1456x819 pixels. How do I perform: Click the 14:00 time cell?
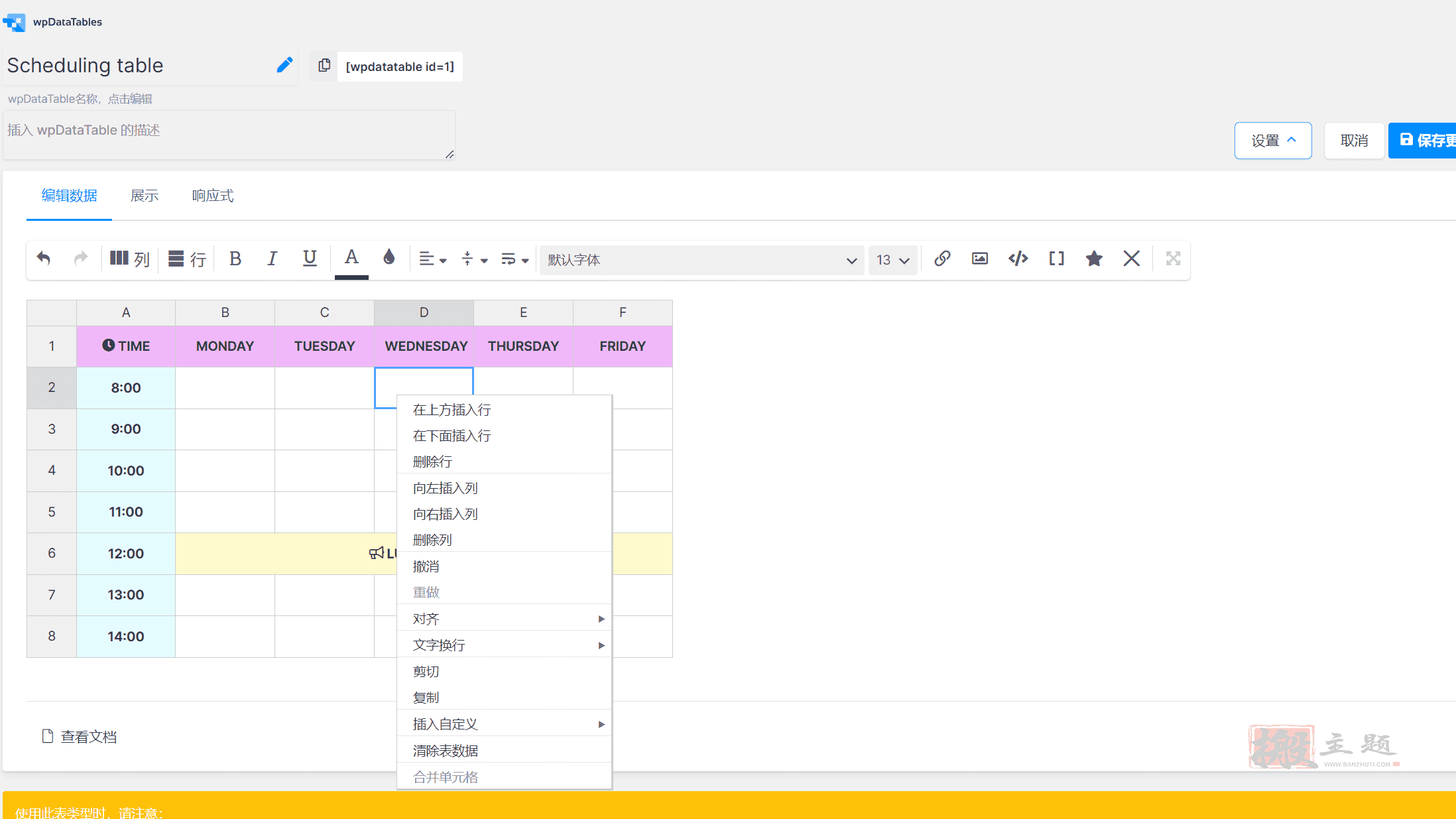[126, 637]
